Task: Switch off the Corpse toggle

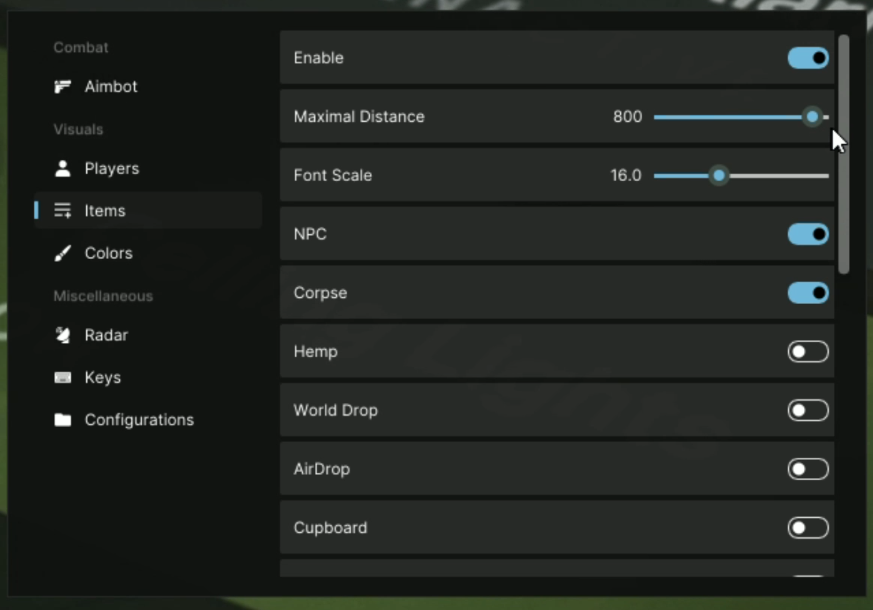Action: [808, 293]
